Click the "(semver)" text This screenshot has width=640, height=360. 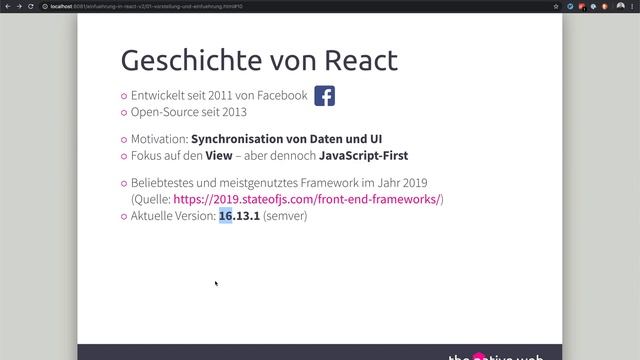pyautogui.click(x=285, y=216)
